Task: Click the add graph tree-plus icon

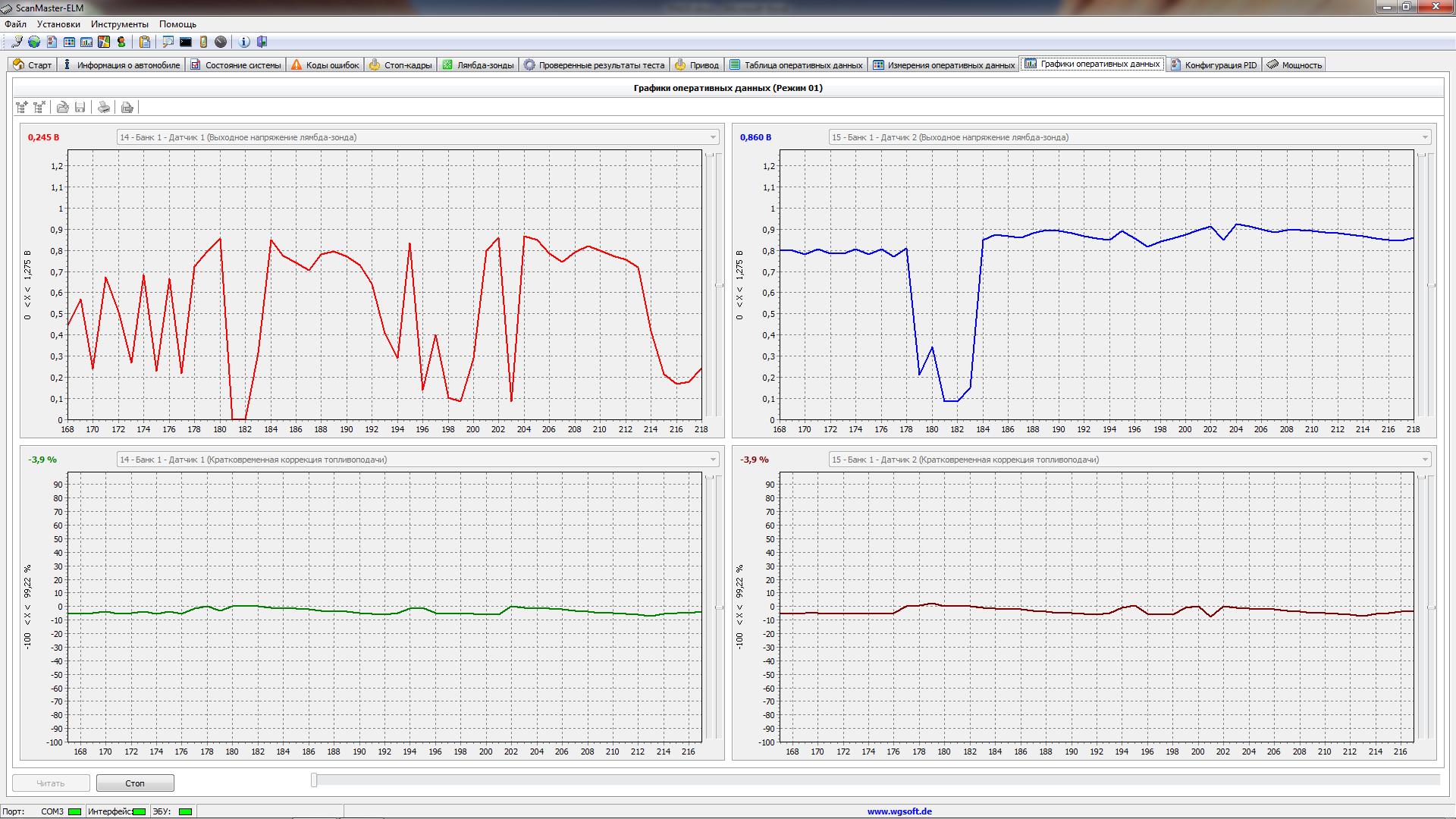Action: [22, 108]
